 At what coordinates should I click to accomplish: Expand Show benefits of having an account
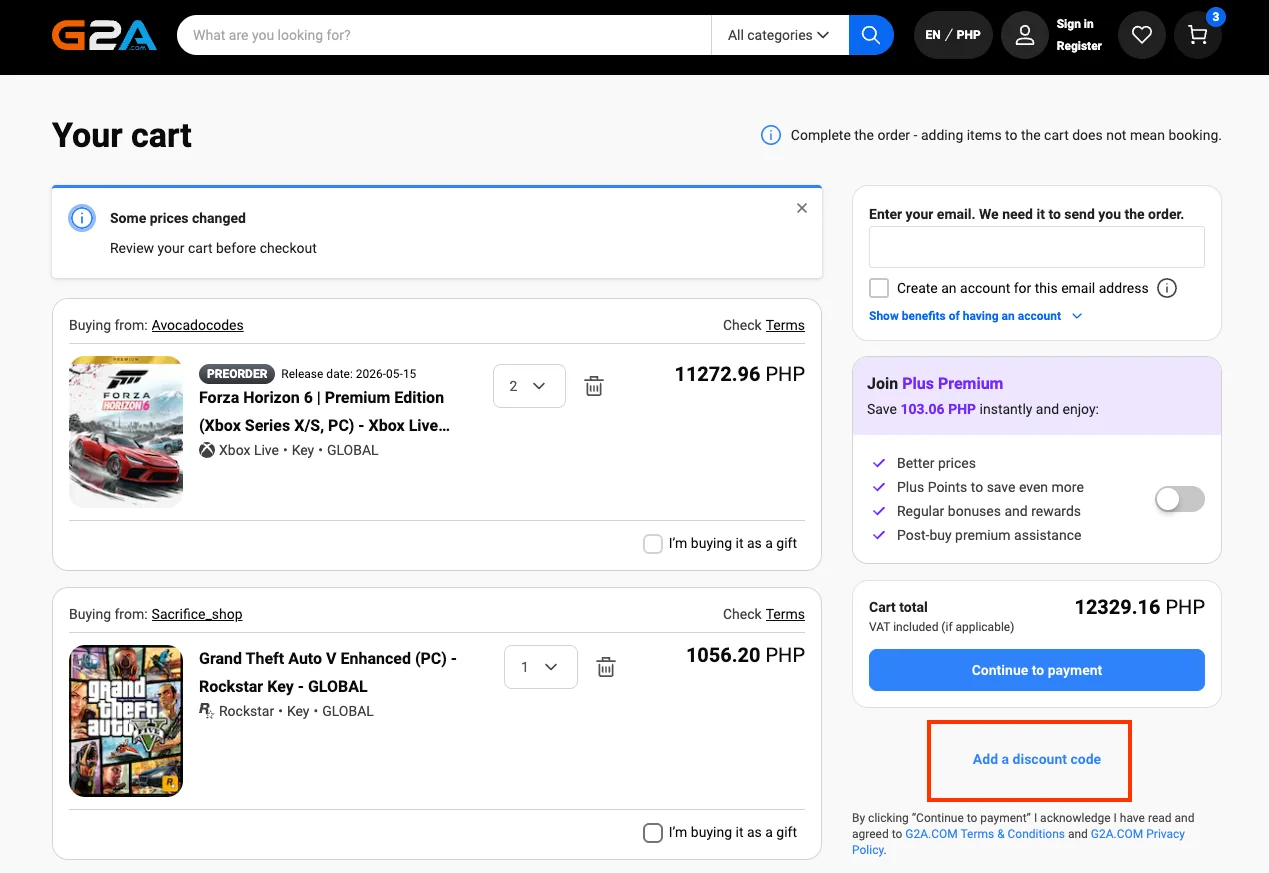pos(976,316)
